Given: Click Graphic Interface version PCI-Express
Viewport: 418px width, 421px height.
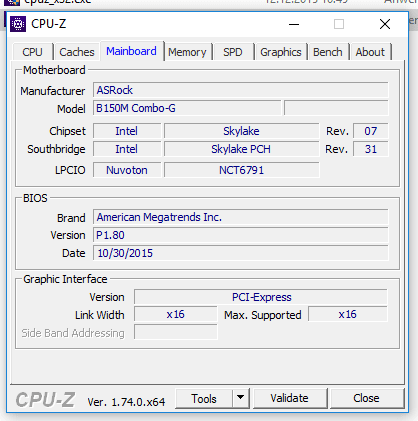Looking at the screenshot, I should [x=261, y=297].
